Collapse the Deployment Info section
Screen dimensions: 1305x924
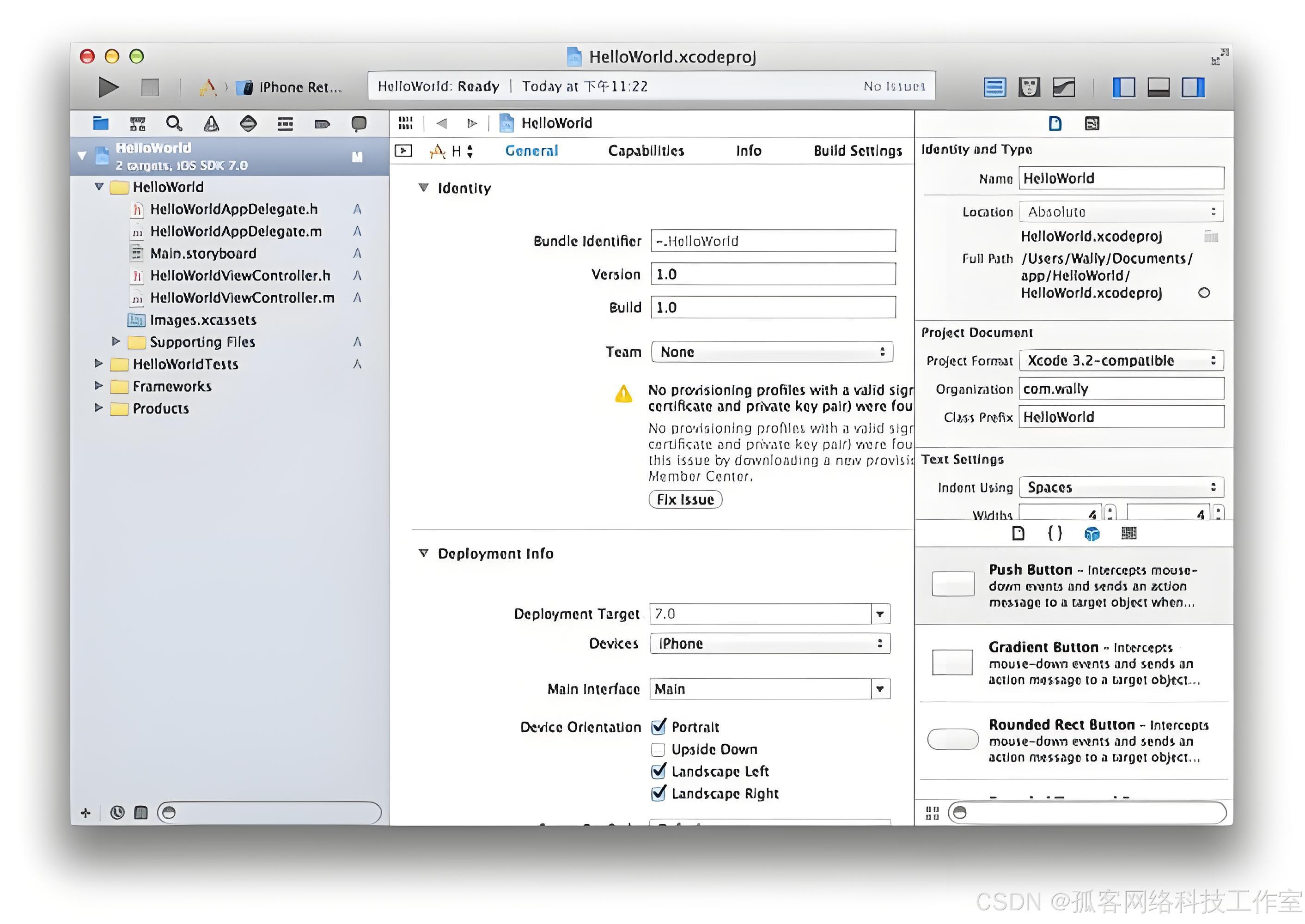pyautogui.click(x=423, y=553)
